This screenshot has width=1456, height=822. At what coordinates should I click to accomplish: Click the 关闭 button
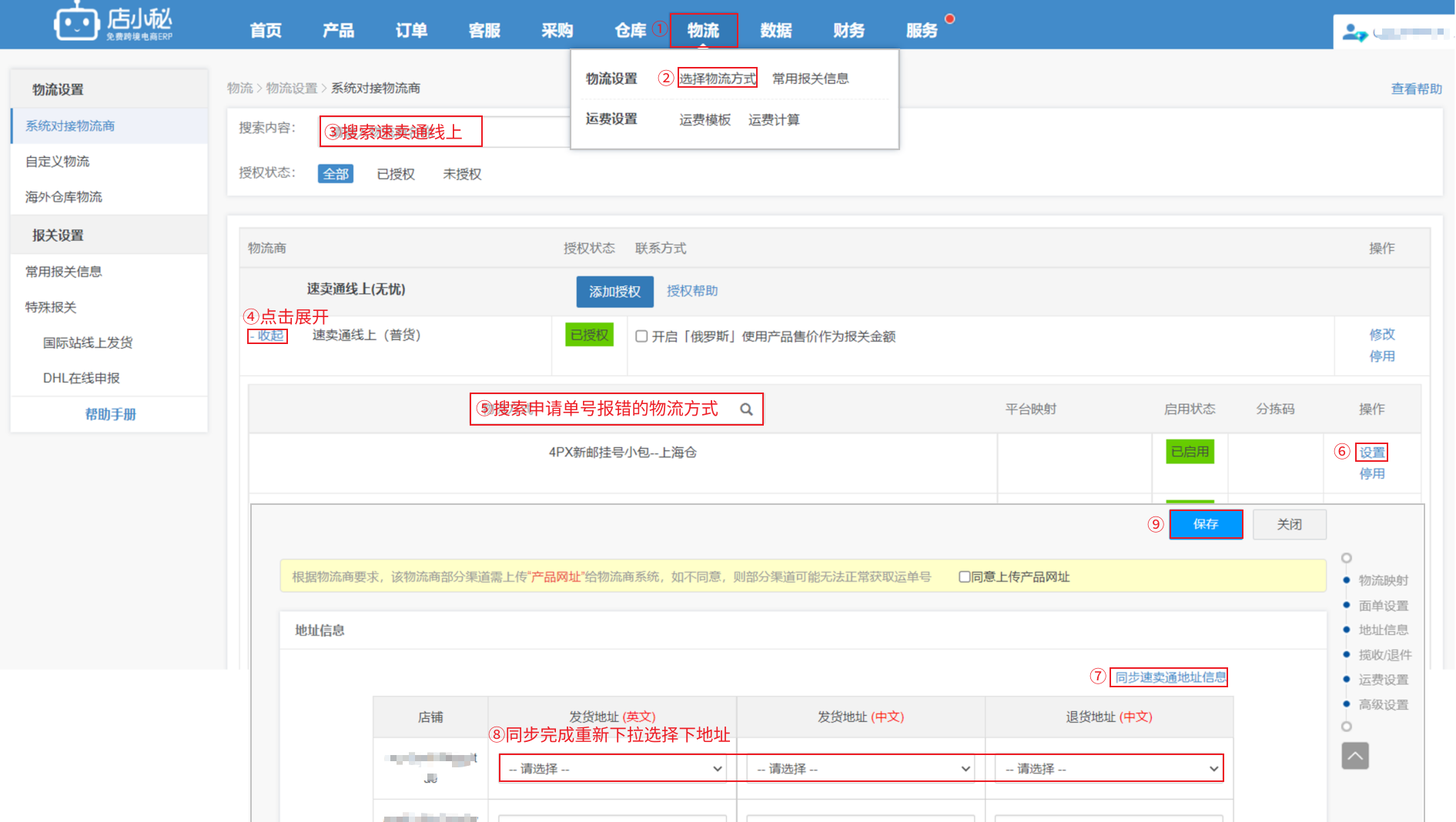1289,524
